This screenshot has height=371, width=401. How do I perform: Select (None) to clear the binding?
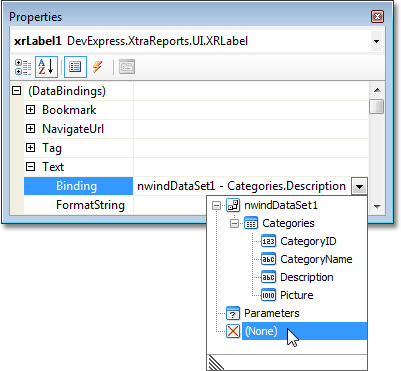[304, 331]
